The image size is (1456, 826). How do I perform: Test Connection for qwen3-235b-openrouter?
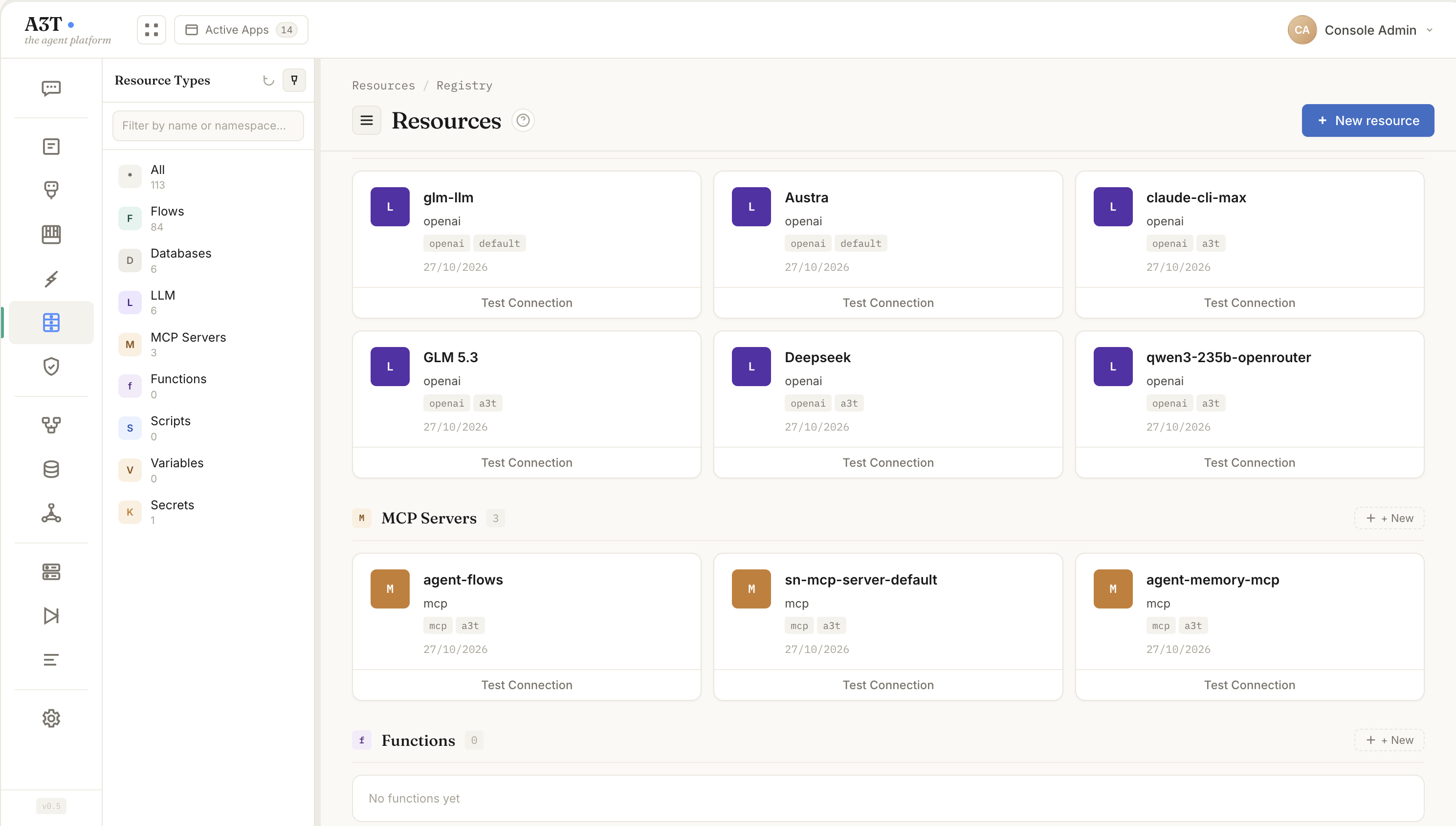pos(1250,462)
